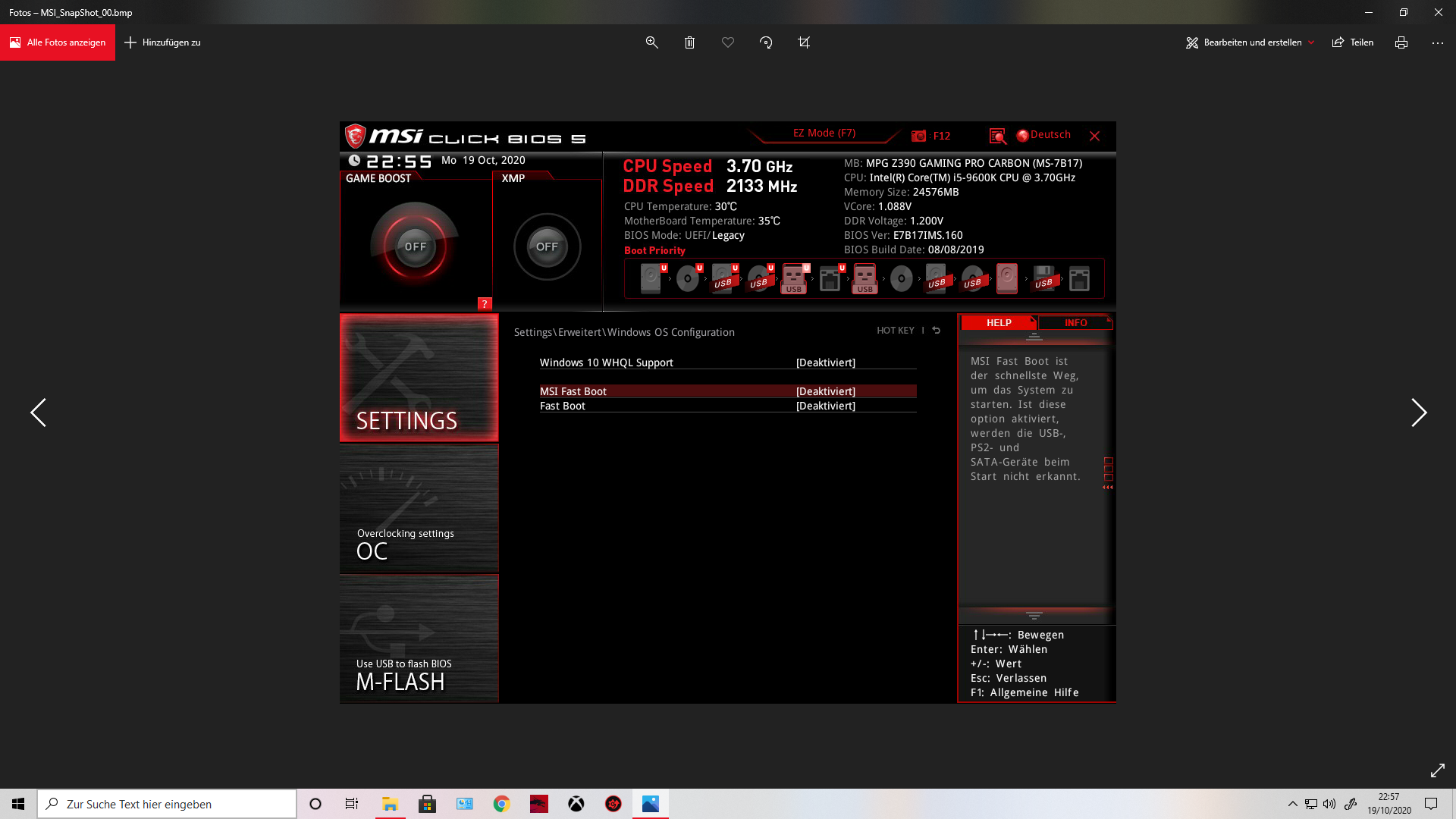1456x819 pixels.
Task: Click the Teilen share button
Action: [1353, 42]
